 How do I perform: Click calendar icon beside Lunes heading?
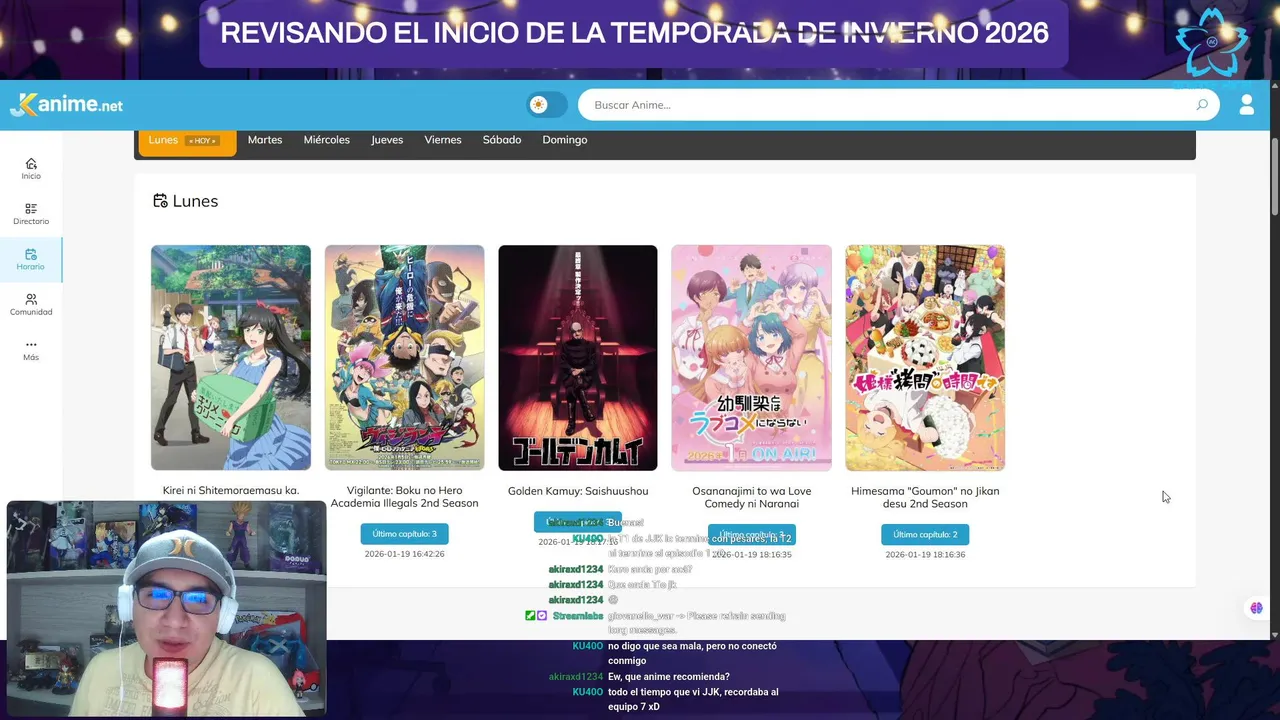tap(160, 201)
